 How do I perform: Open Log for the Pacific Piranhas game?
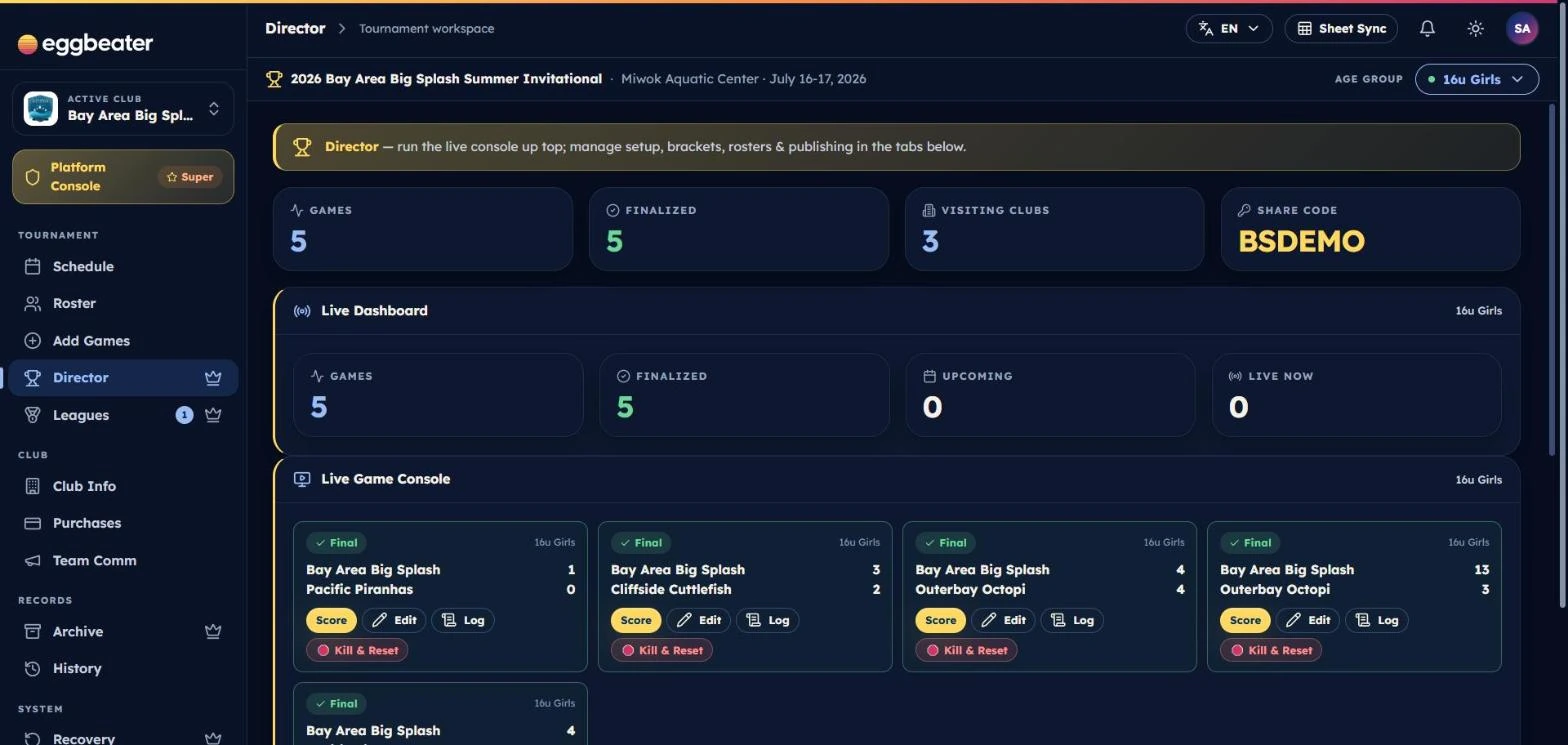pos(463,620)
